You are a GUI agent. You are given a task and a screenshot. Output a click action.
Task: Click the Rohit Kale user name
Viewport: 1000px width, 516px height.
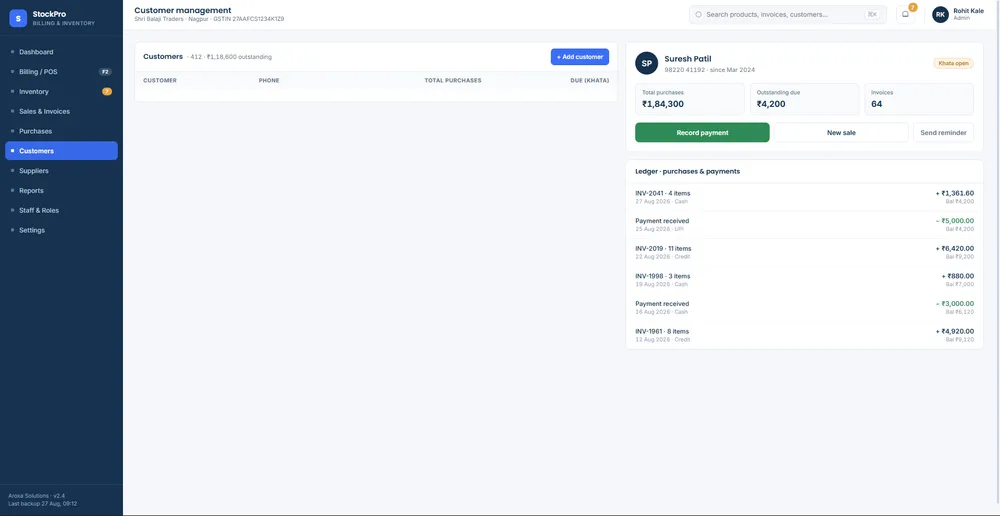(x=969, y=11)
